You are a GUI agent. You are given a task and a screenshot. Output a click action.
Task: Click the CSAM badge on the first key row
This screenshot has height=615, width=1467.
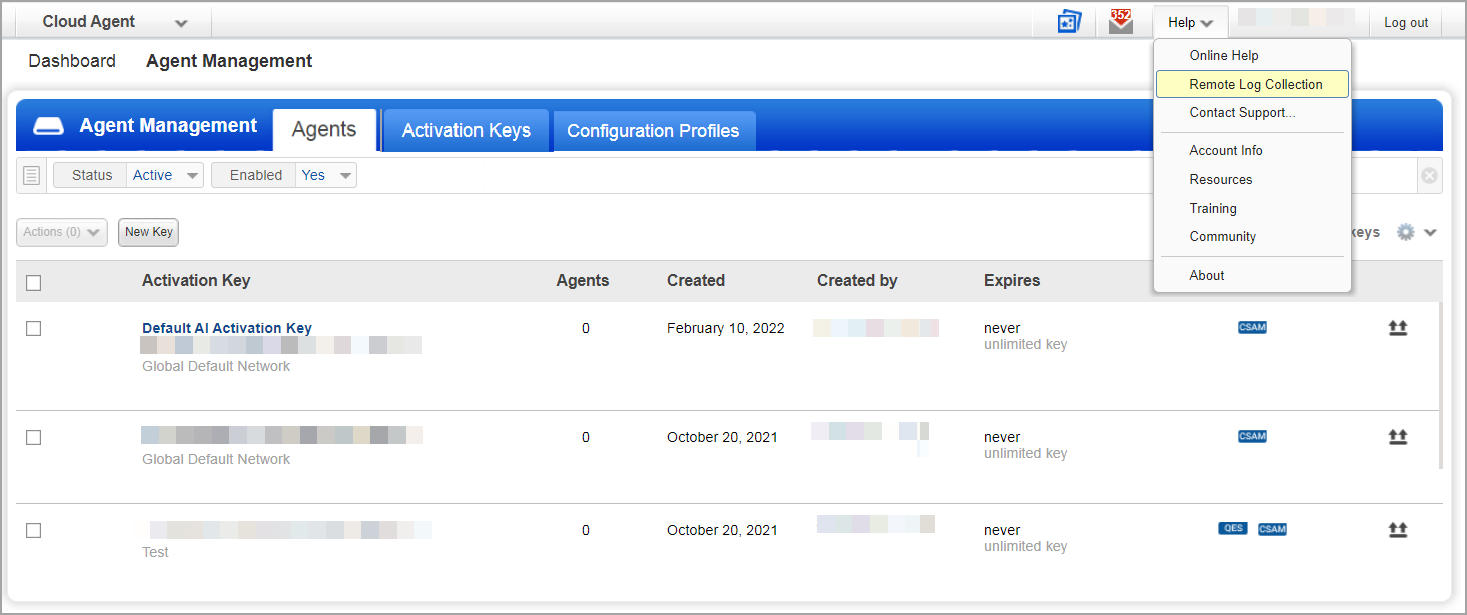point(1251,327)
